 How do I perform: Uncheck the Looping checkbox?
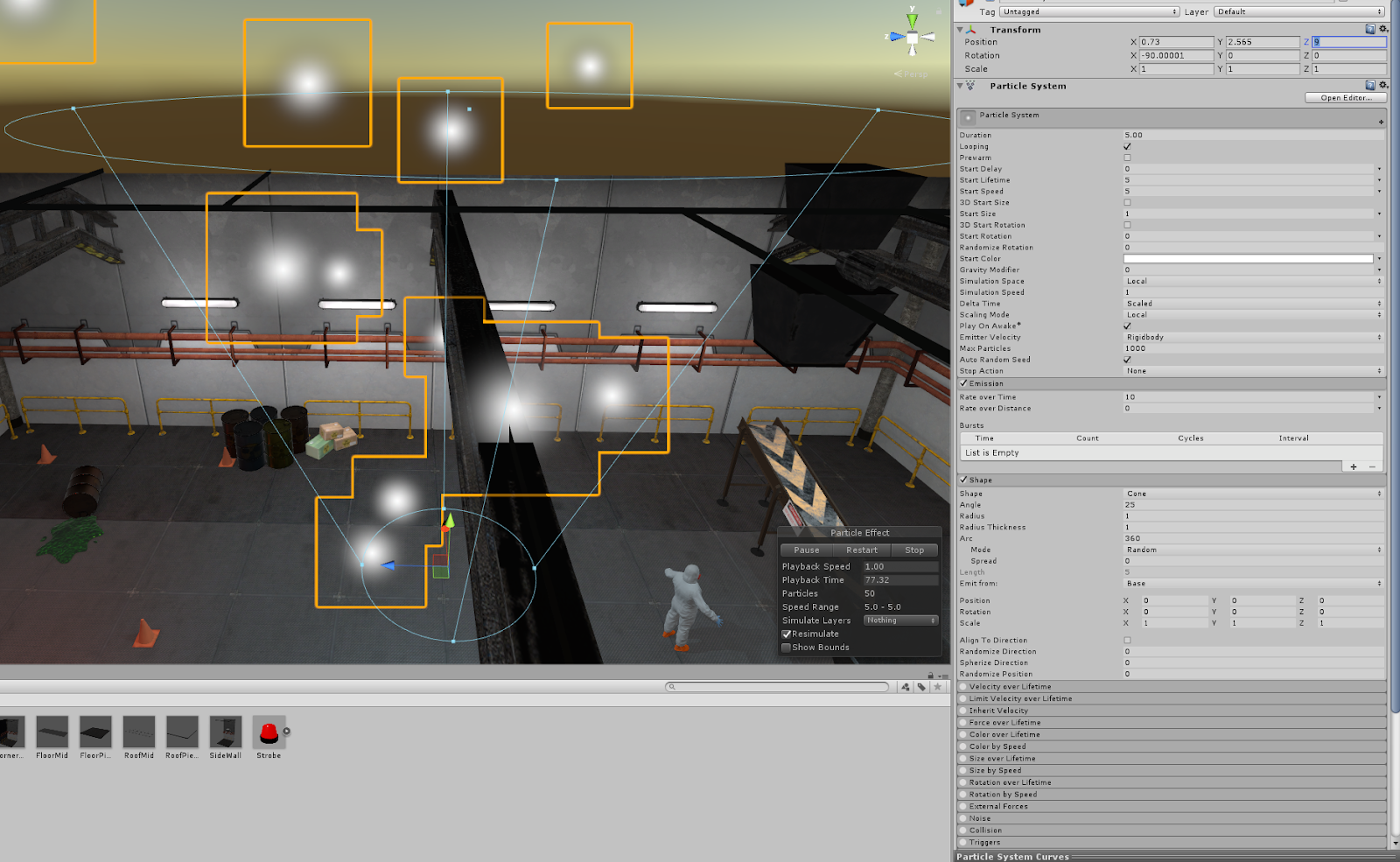click(x=1128, y=146)
